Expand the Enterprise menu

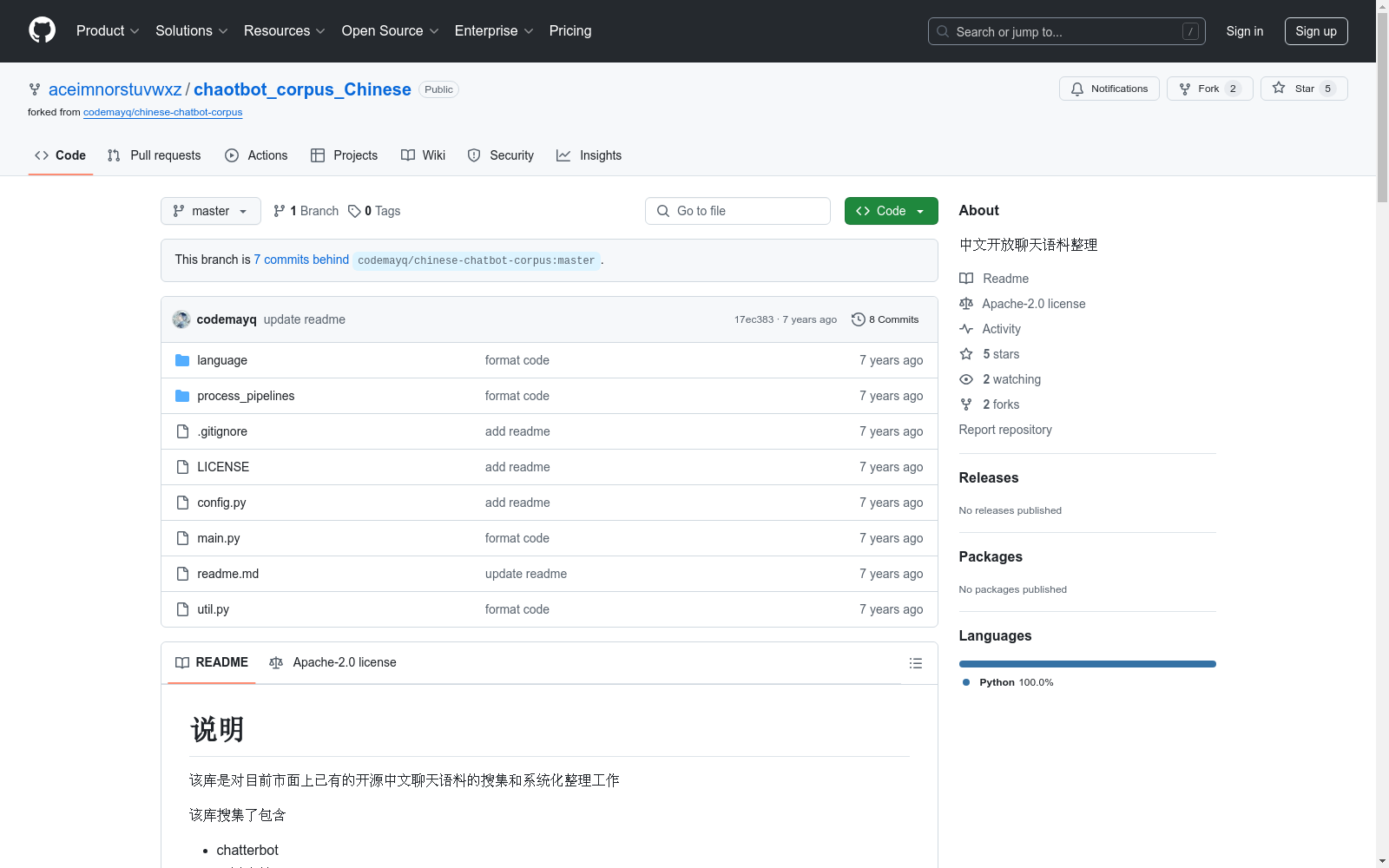tap(494, 31)
